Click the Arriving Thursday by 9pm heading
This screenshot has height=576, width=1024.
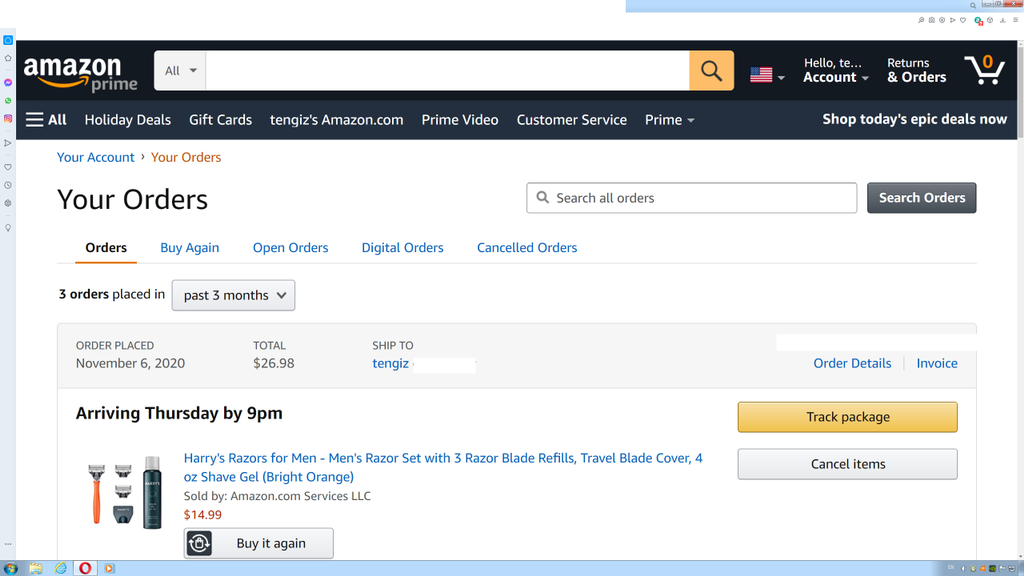(x=179, y=413)
